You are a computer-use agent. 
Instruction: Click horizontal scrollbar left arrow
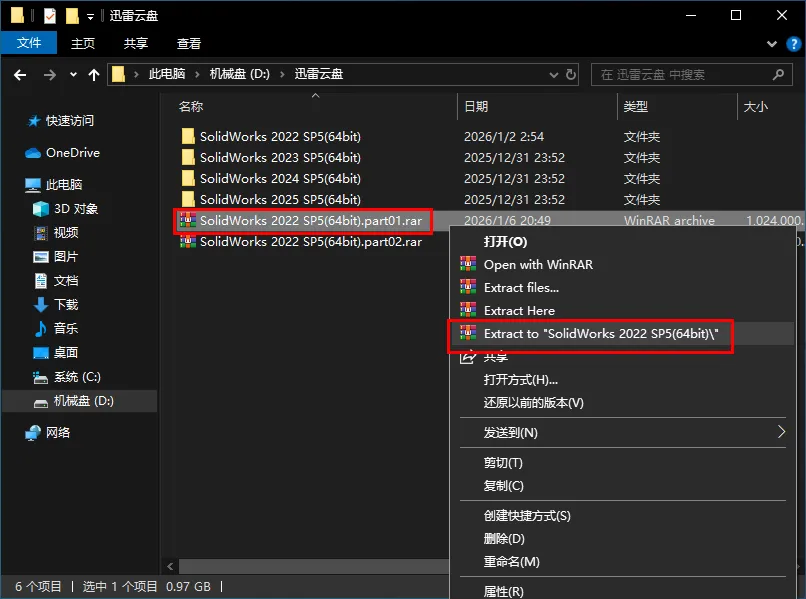point(170,567)
